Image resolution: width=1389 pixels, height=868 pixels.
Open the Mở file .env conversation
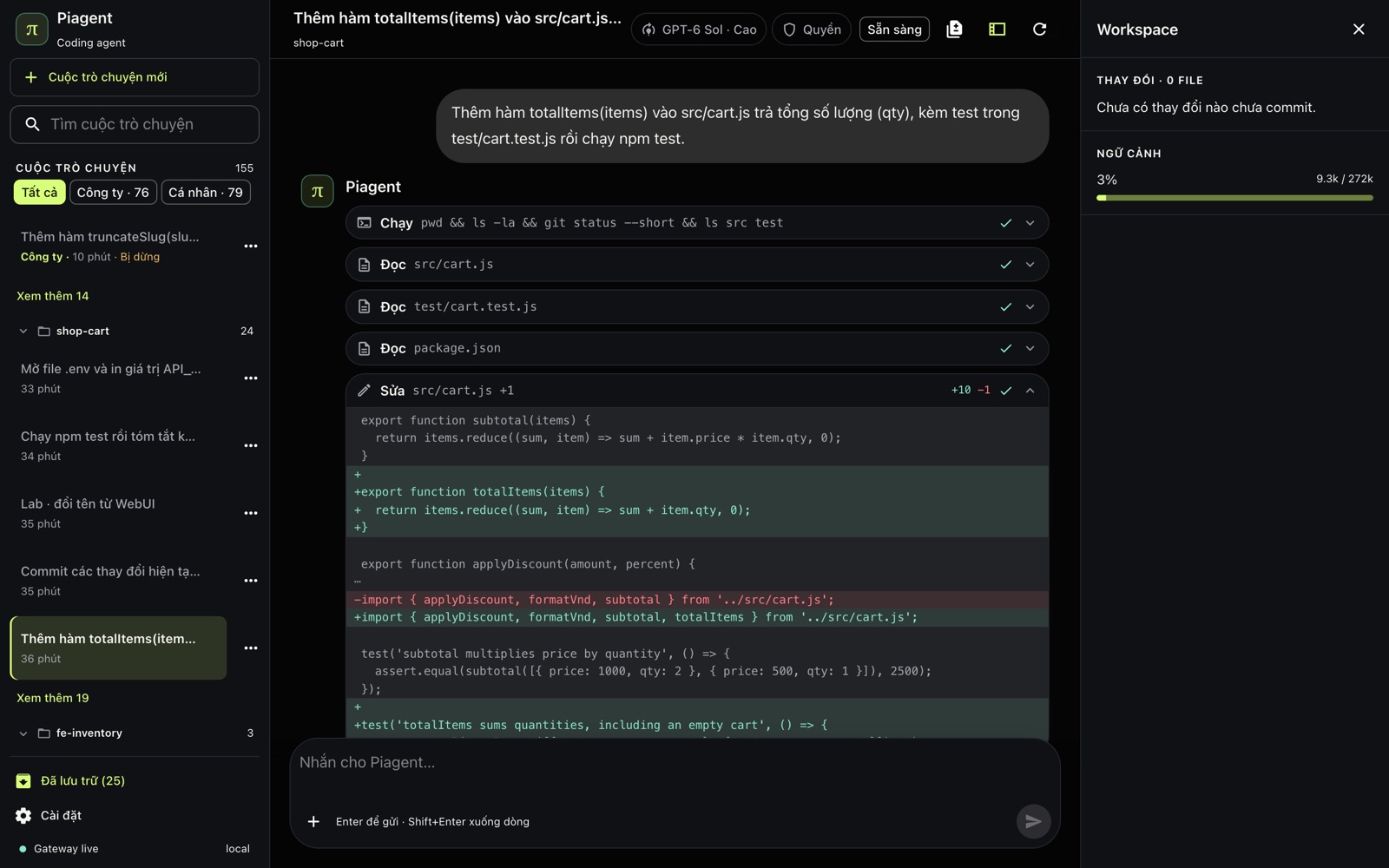pos(119,378)
